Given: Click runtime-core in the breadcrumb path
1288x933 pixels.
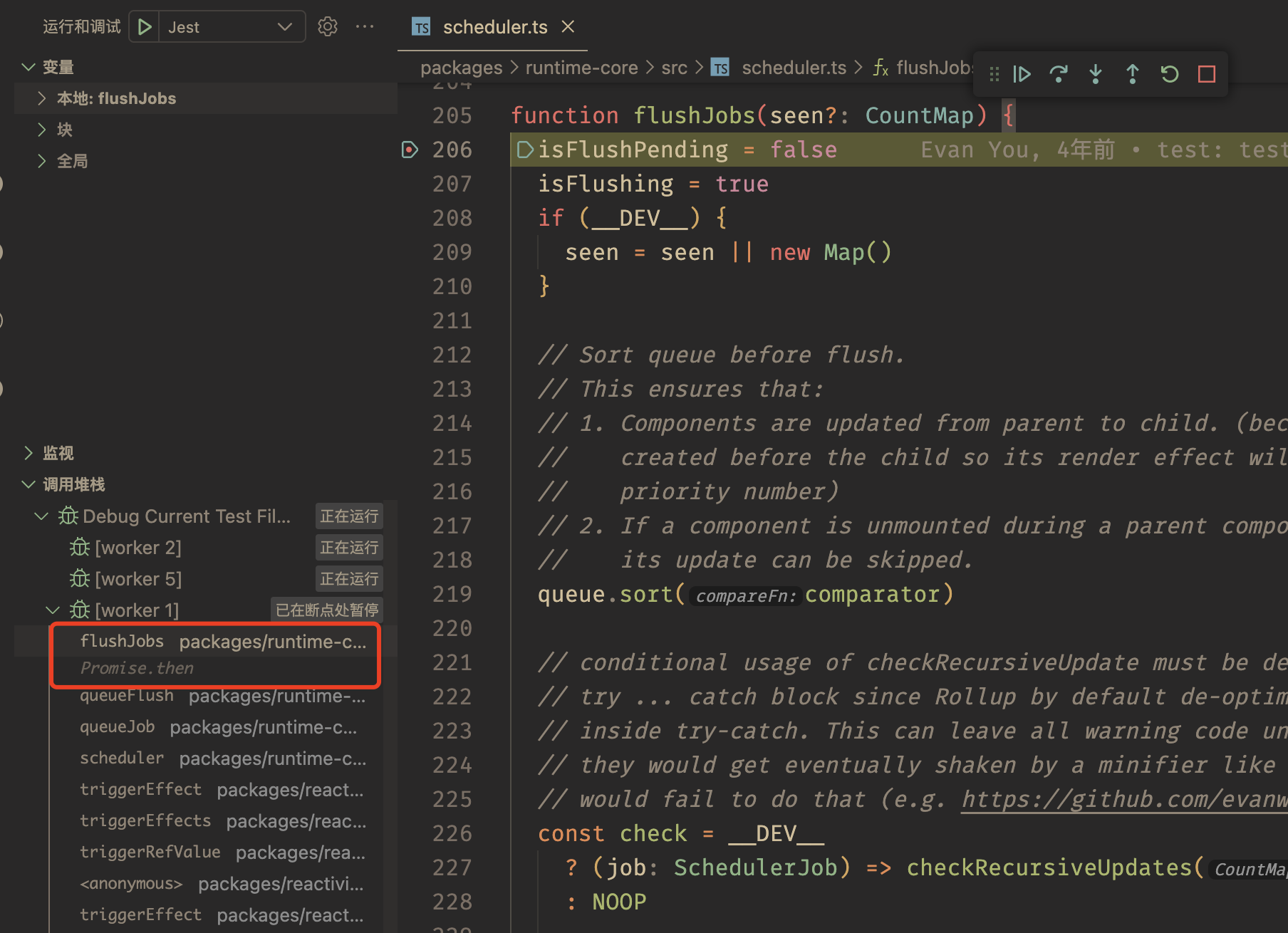Looking at the screenshot, I should 581,68.
